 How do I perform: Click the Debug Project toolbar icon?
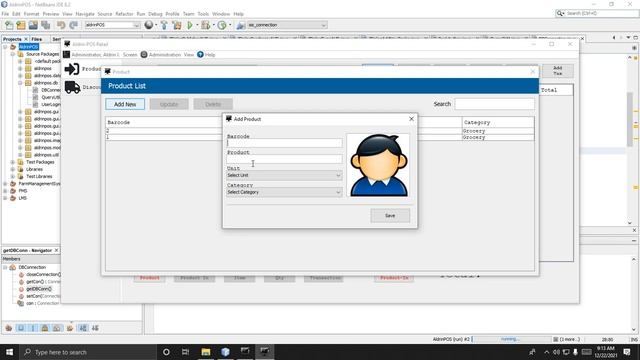pos(206,25)
